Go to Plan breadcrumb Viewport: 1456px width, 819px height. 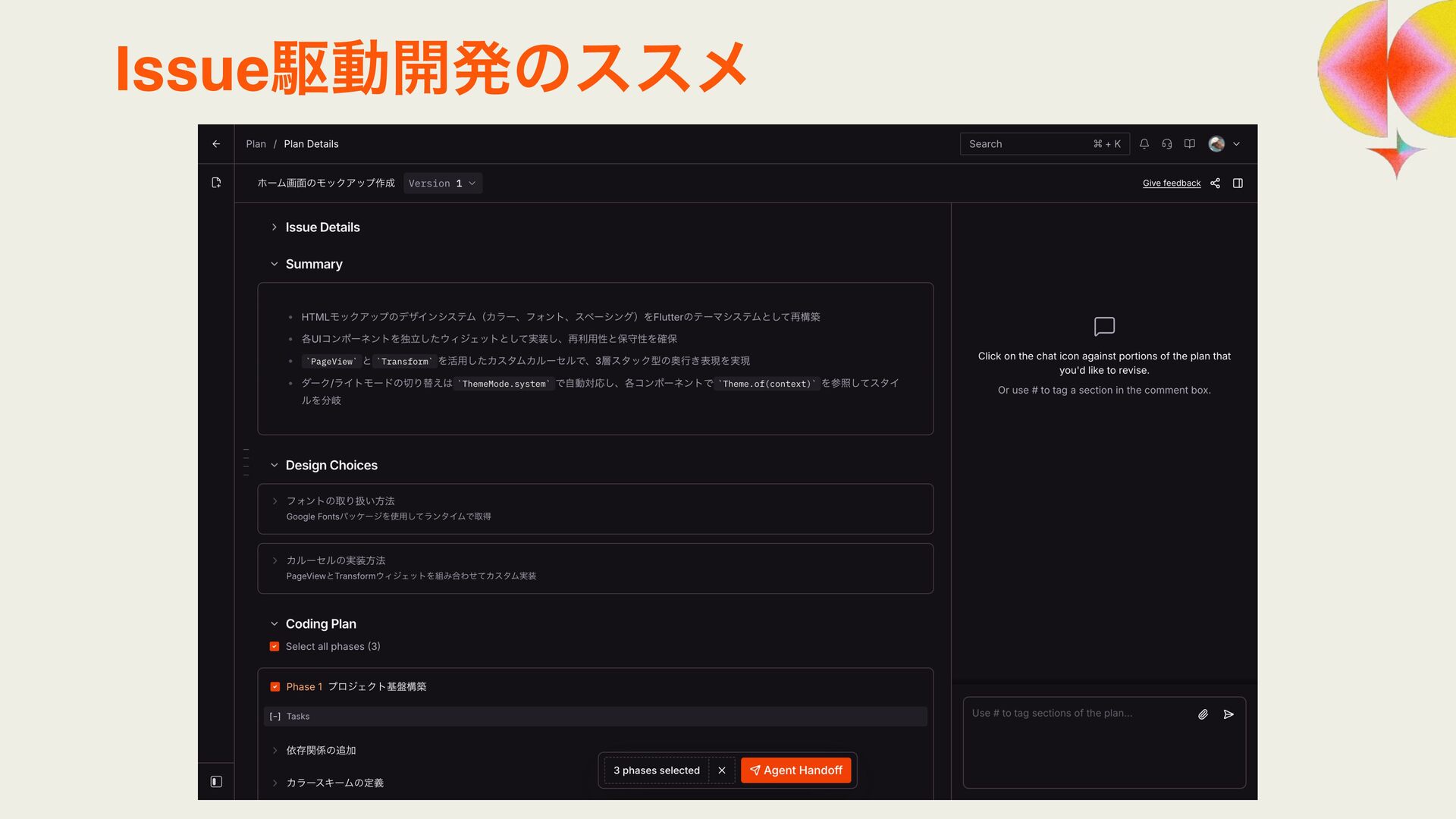point(256,144)
